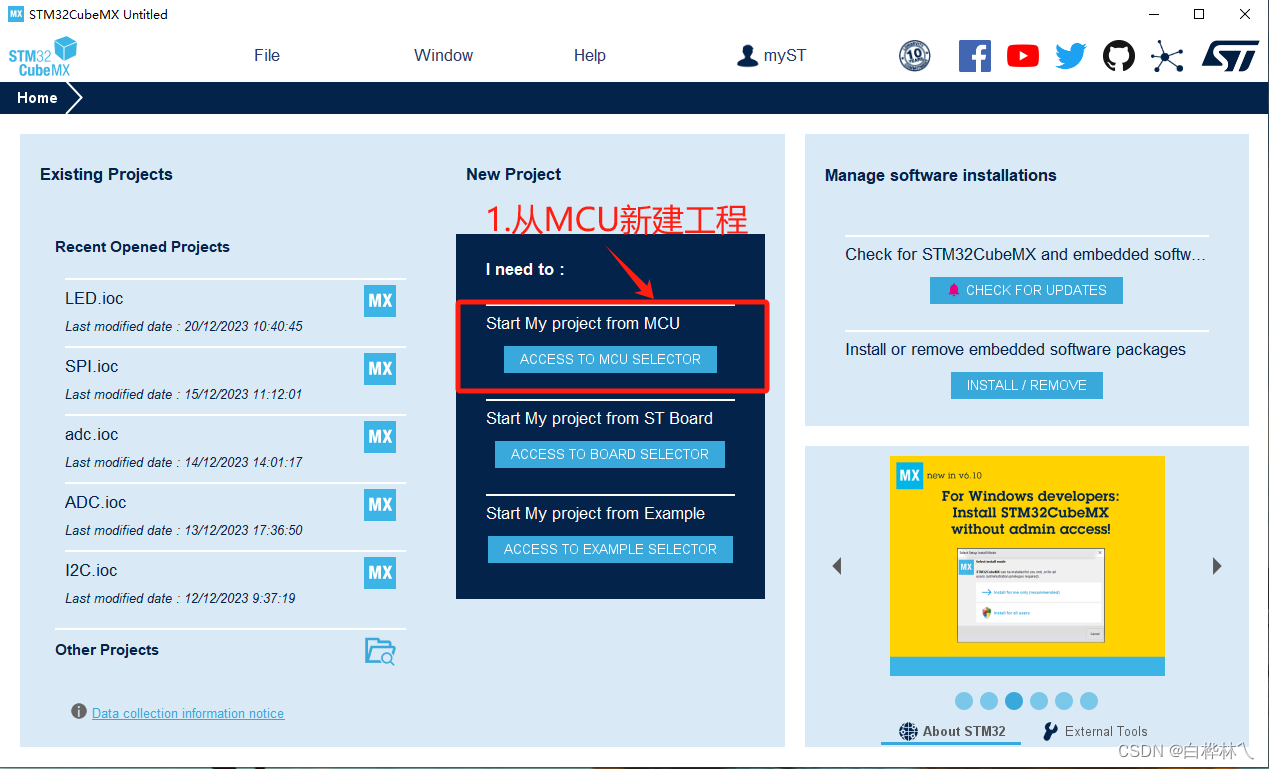This screenshot has width=1269, height=769.
Task: Open SPI.ioc using its MX icon
Action: 380,368
